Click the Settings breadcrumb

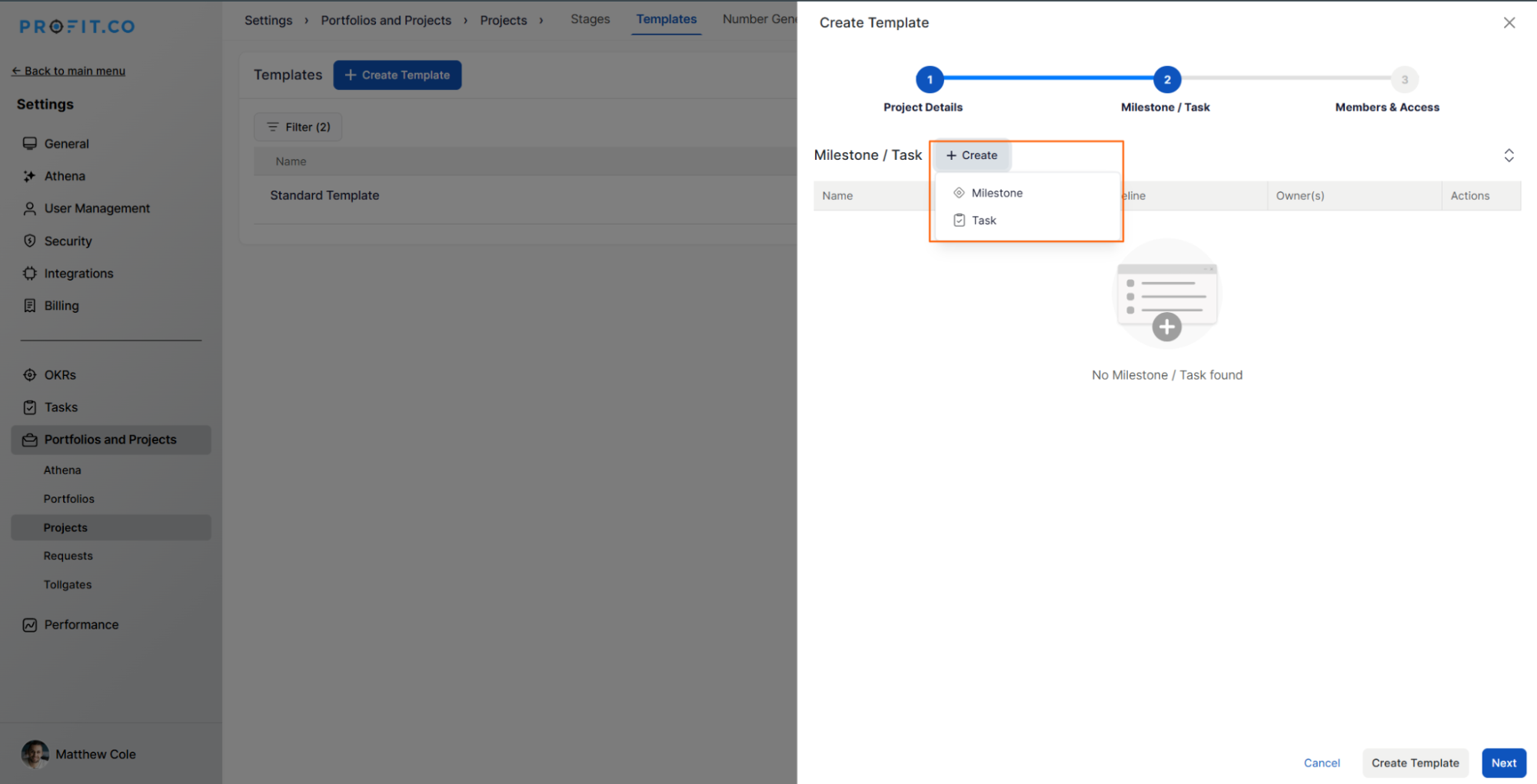coord(268,20)
